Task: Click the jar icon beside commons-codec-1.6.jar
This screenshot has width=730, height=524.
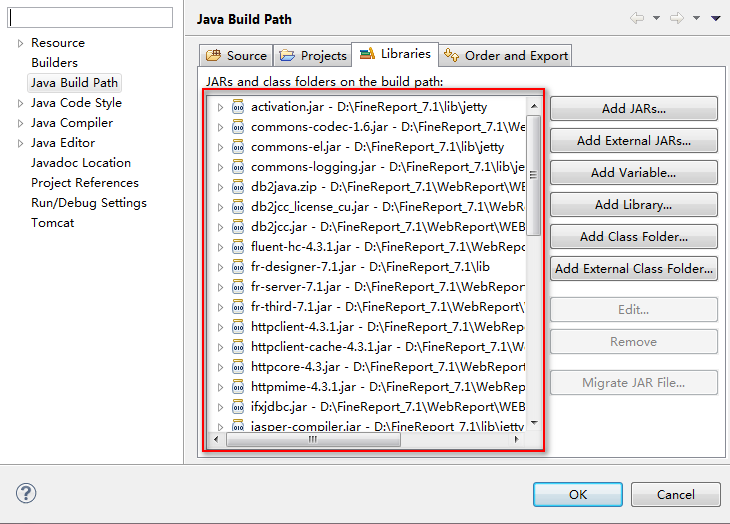Action: (x=238, y=127)
